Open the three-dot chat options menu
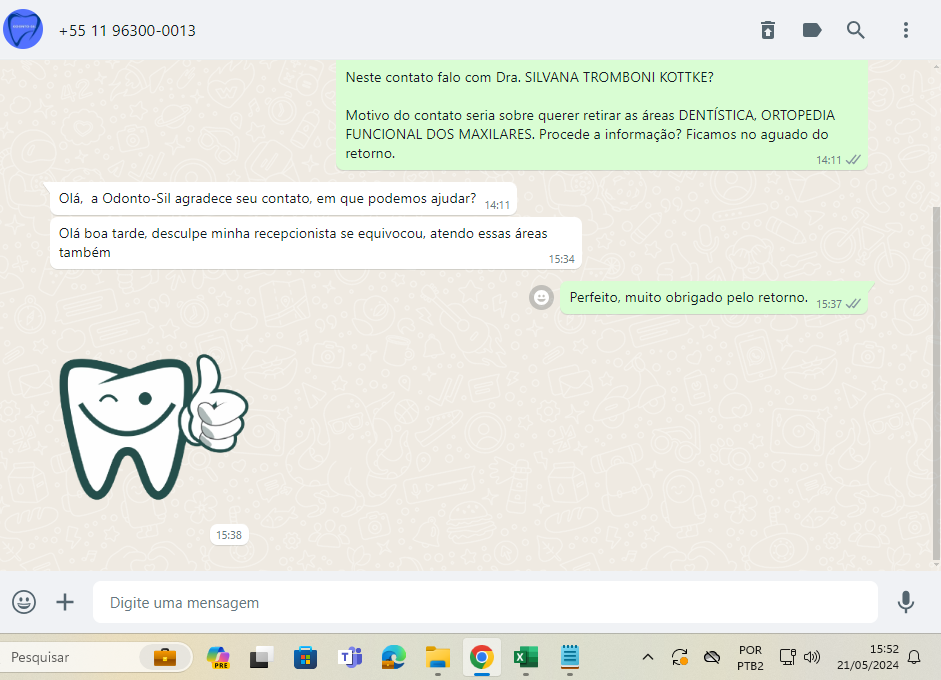Viewport: 941px width, 680px height. point(905,30)
